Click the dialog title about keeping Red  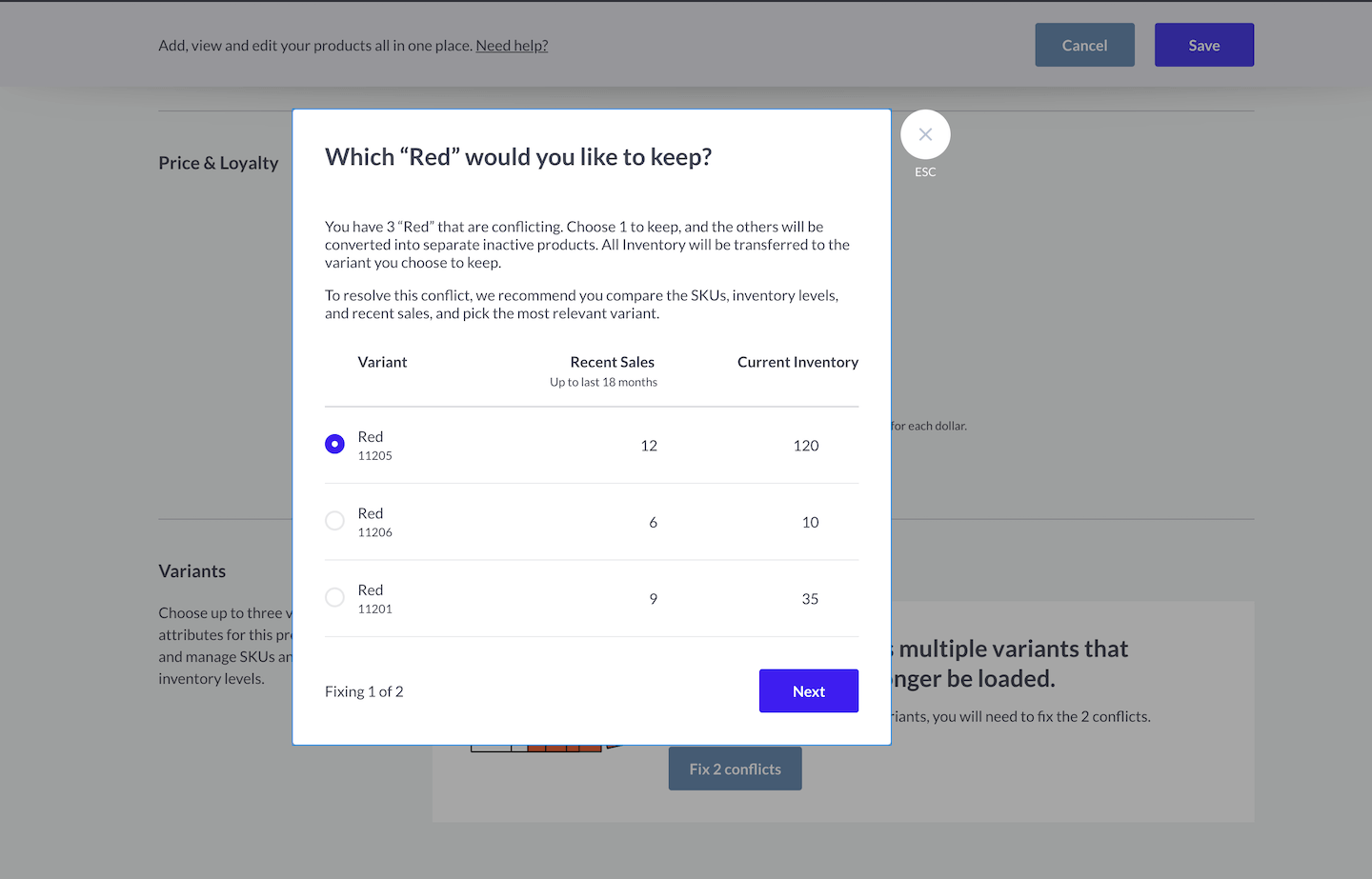tap(518, 157)
